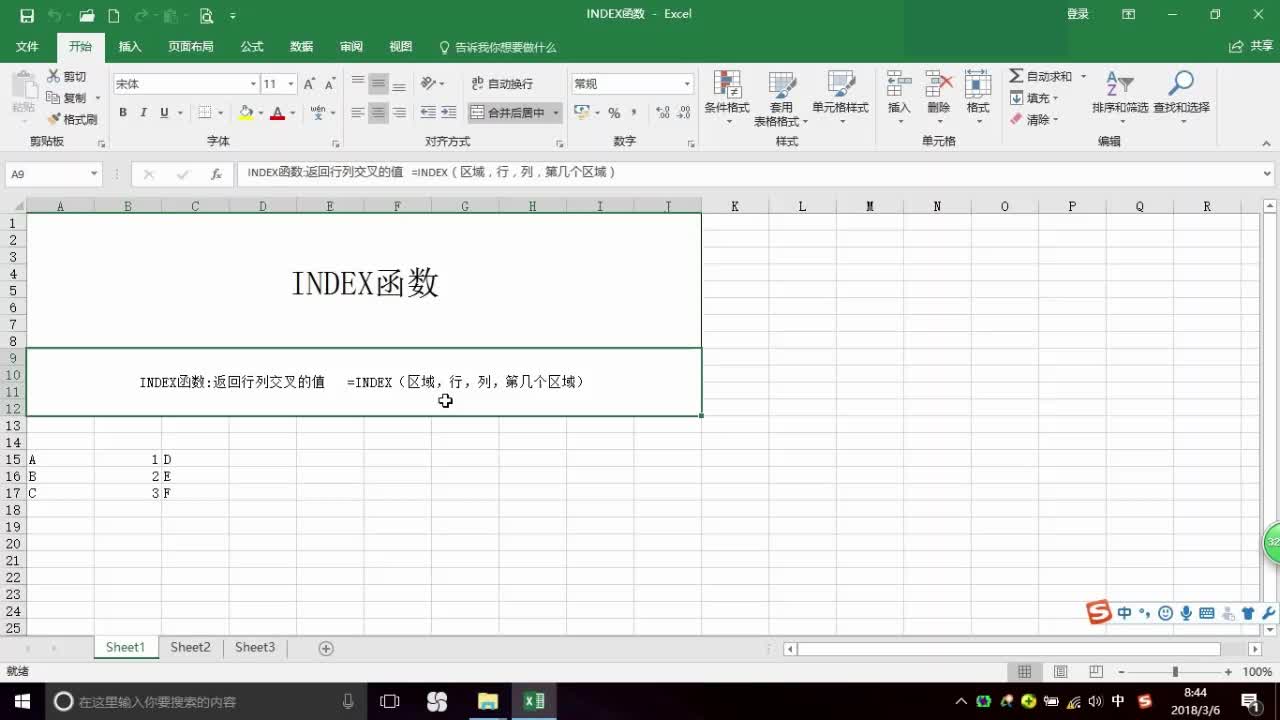Add a new worksheet with the plus button
1280x720 pixels.
click(x=325, y=648)
